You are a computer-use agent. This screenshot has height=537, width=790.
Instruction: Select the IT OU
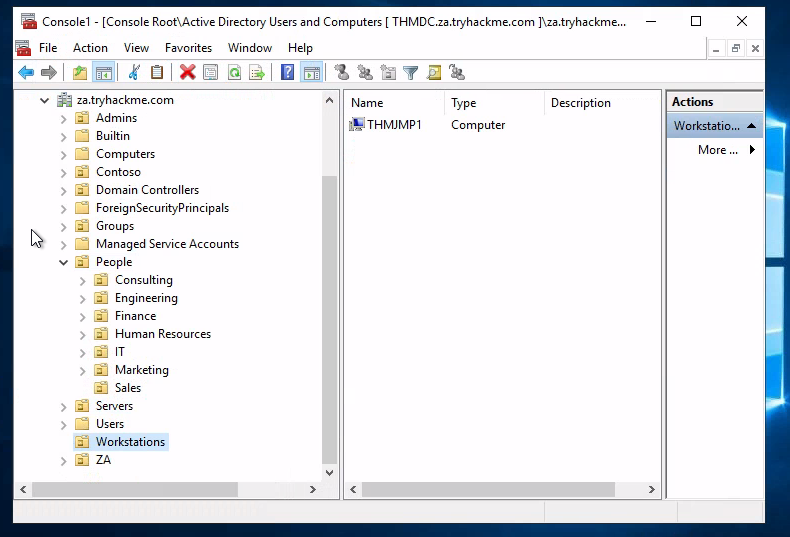[x=119, y=352]
